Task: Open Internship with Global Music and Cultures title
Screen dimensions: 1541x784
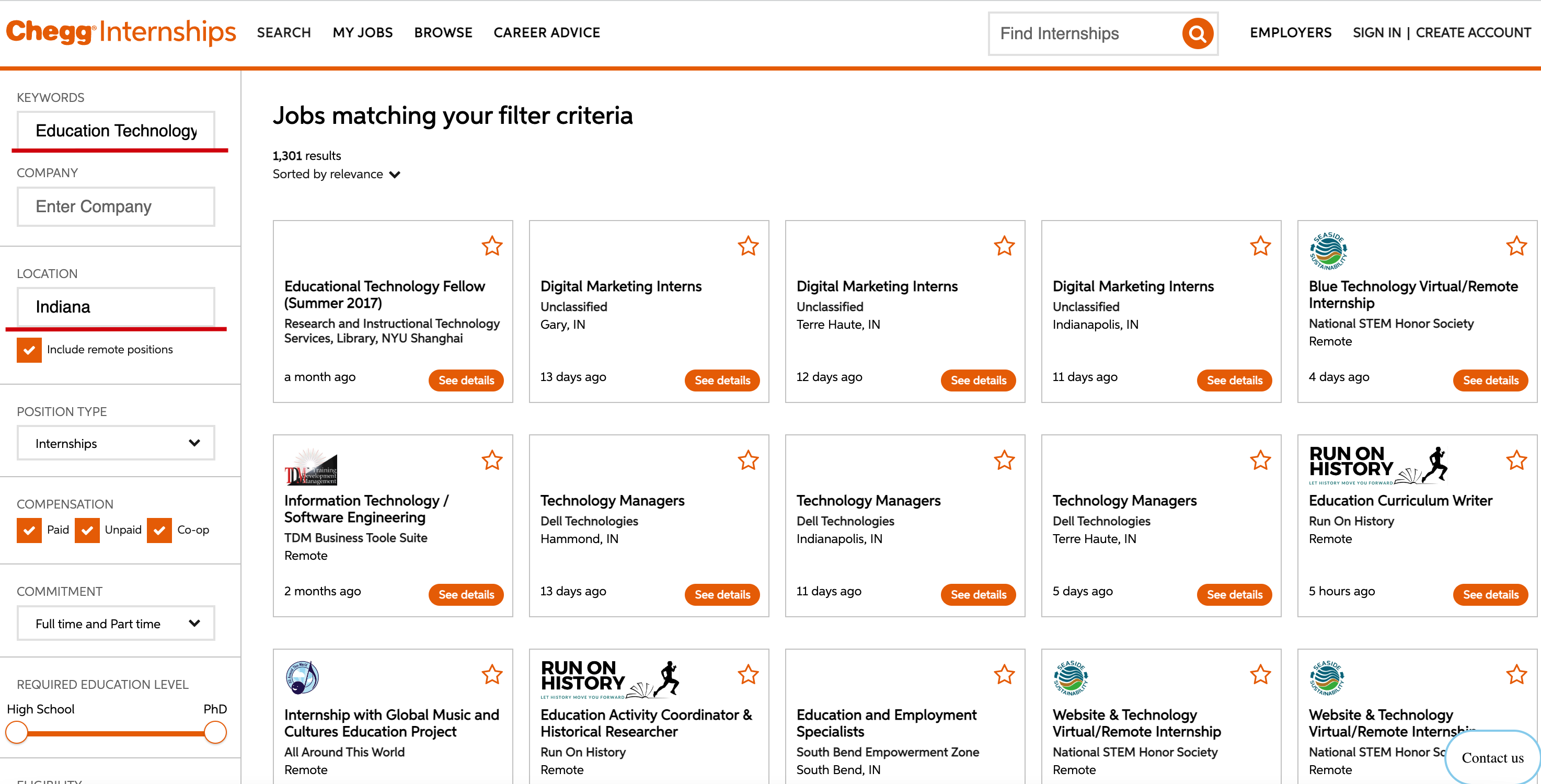Action: pyautogui.click(x=391, y=723)
